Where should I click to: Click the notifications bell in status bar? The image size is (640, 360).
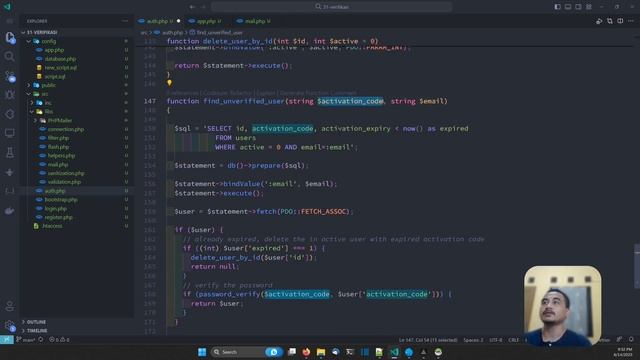(631, 340)
